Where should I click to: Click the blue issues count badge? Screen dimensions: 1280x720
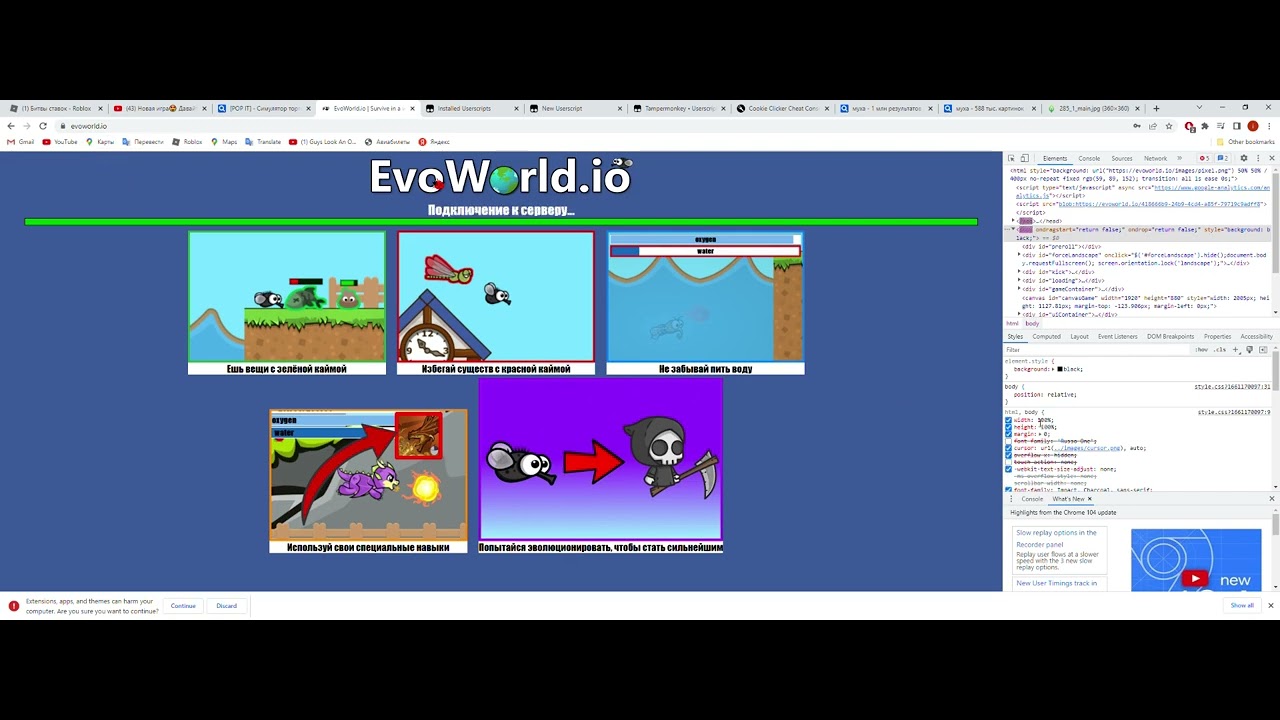pos(1222,158)
